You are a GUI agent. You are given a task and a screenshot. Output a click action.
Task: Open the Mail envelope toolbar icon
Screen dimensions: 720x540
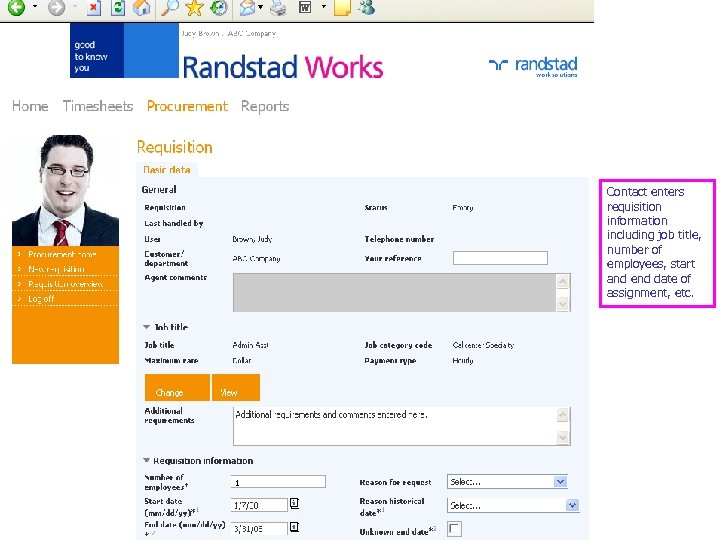(247, 7)
